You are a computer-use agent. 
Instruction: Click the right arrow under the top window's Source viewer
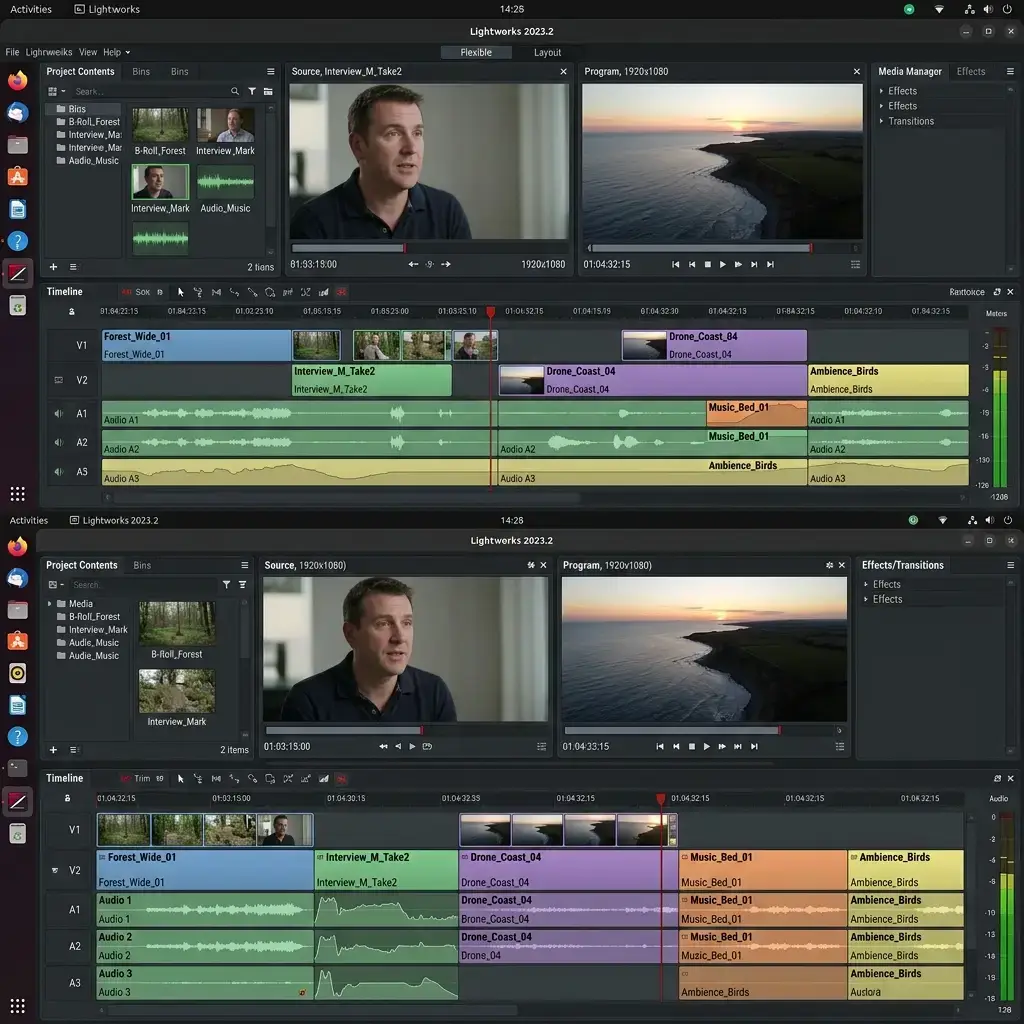pos(446,264)
